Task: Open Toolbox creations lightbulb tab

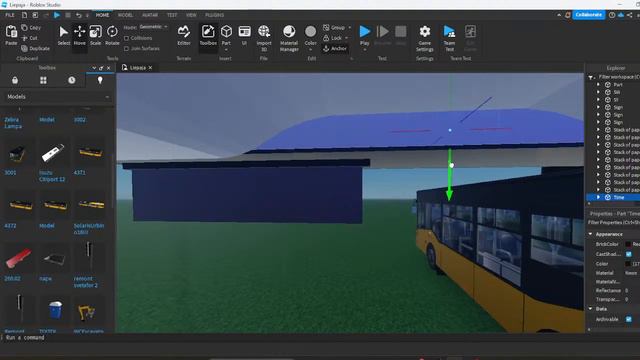Action: (100, 80)
